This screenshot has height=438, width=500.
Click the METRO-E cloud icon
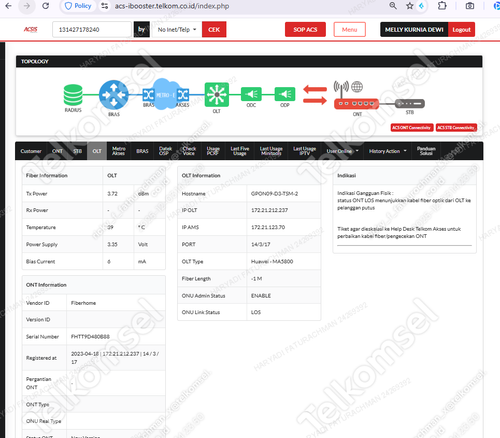pos(166,95)
